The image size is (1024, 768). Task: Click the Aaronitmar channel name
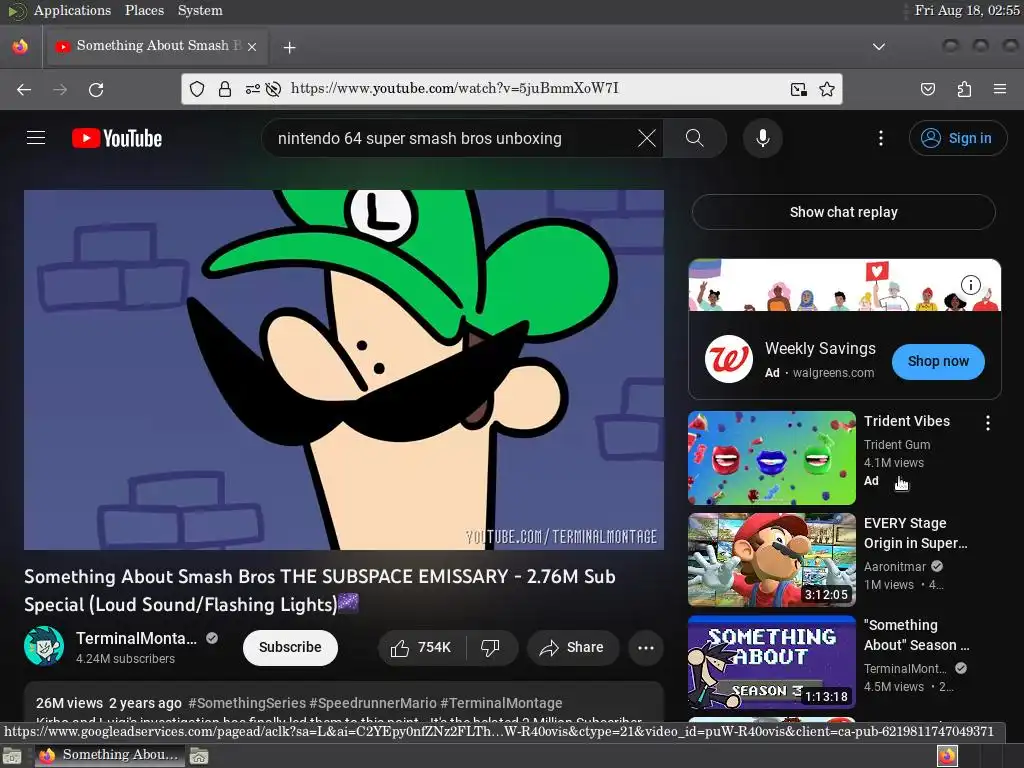(x=895, y=566)
